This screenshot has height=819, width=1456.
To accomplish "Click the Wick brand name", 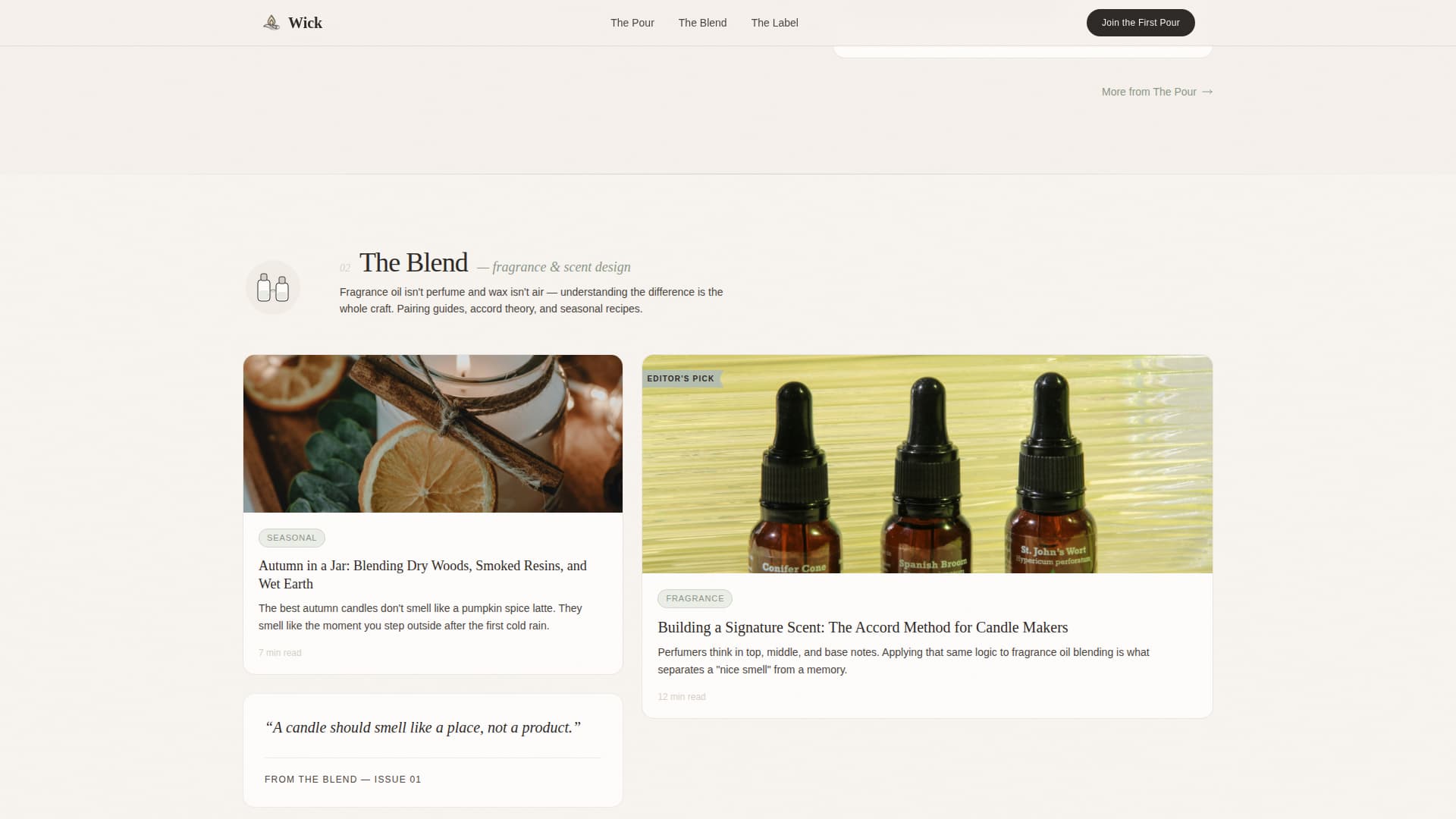I will (305, 23).
